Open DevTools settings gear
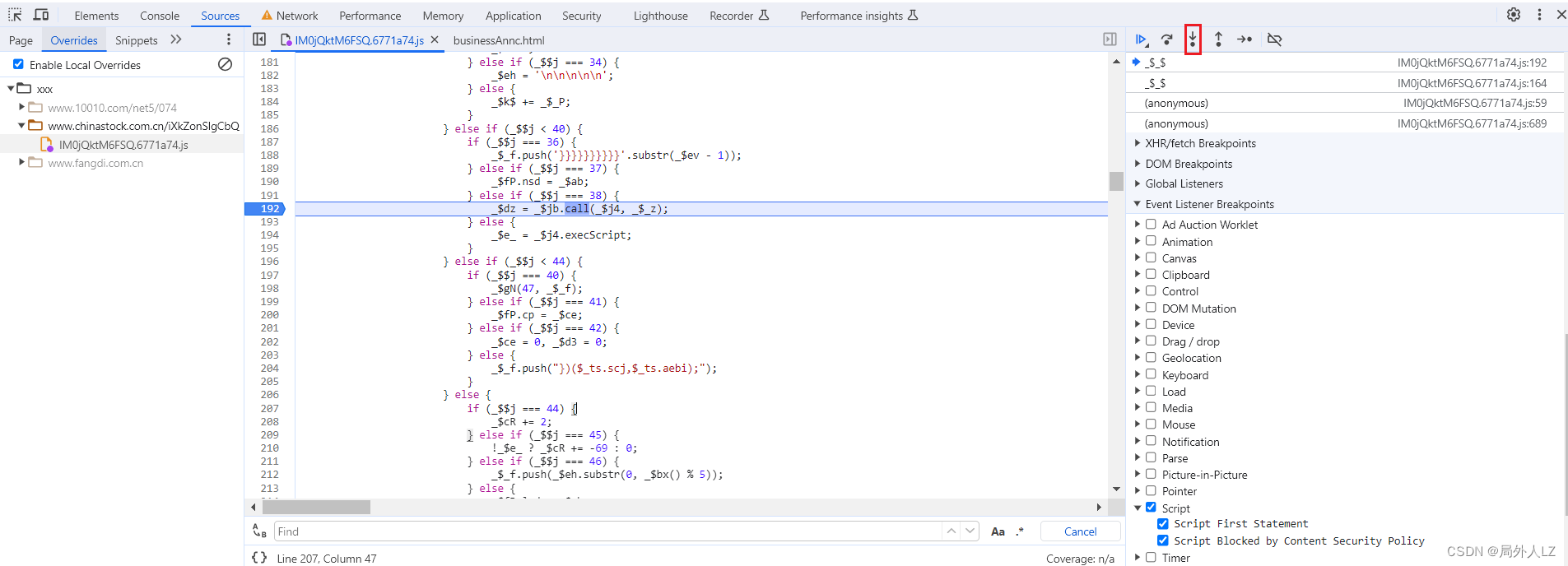This screenshot has width=1568, height=566. click(1514, 15)
